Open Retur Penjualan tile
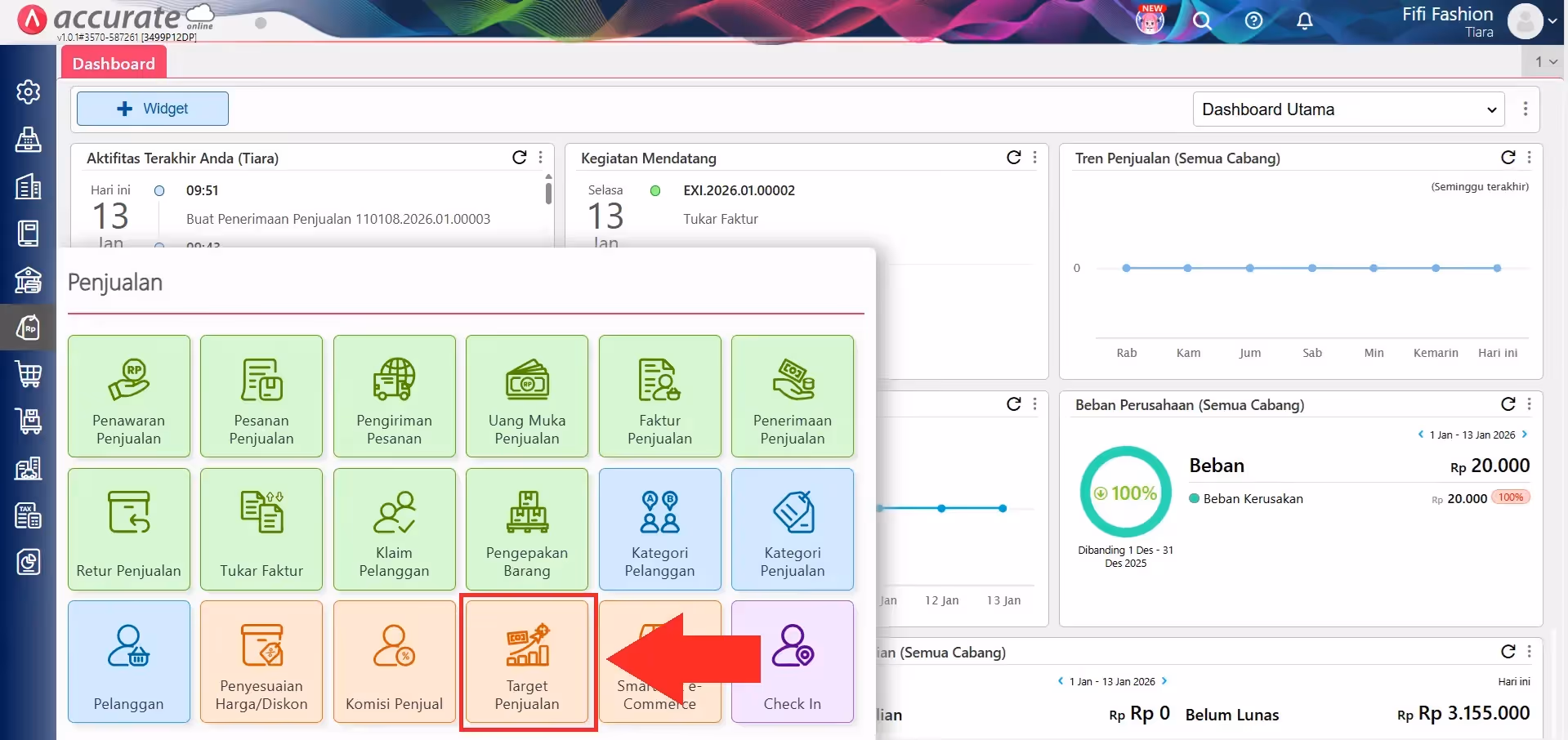 [129, 529]
